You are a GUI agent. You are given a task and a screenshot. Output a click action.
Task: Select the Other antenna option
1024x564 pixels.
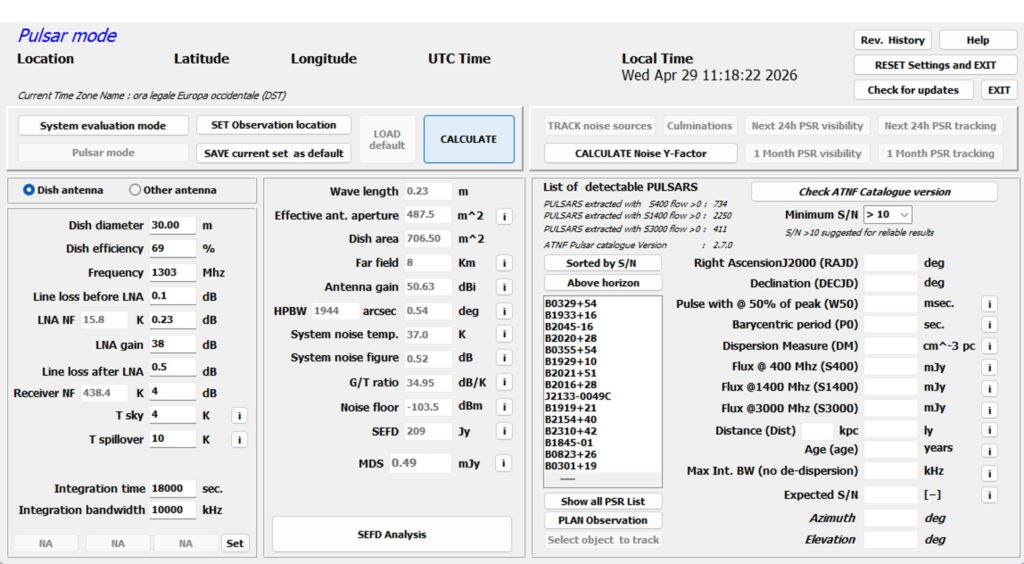[135, 190]
